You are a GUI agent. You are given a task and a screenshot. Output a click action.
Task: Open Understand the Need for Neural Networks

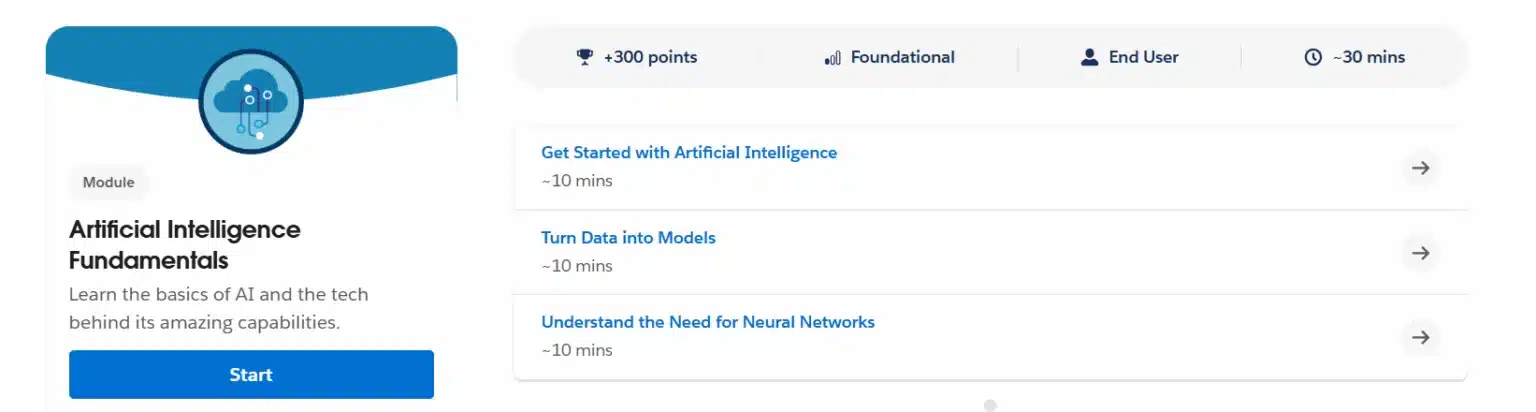click(708, 322)
